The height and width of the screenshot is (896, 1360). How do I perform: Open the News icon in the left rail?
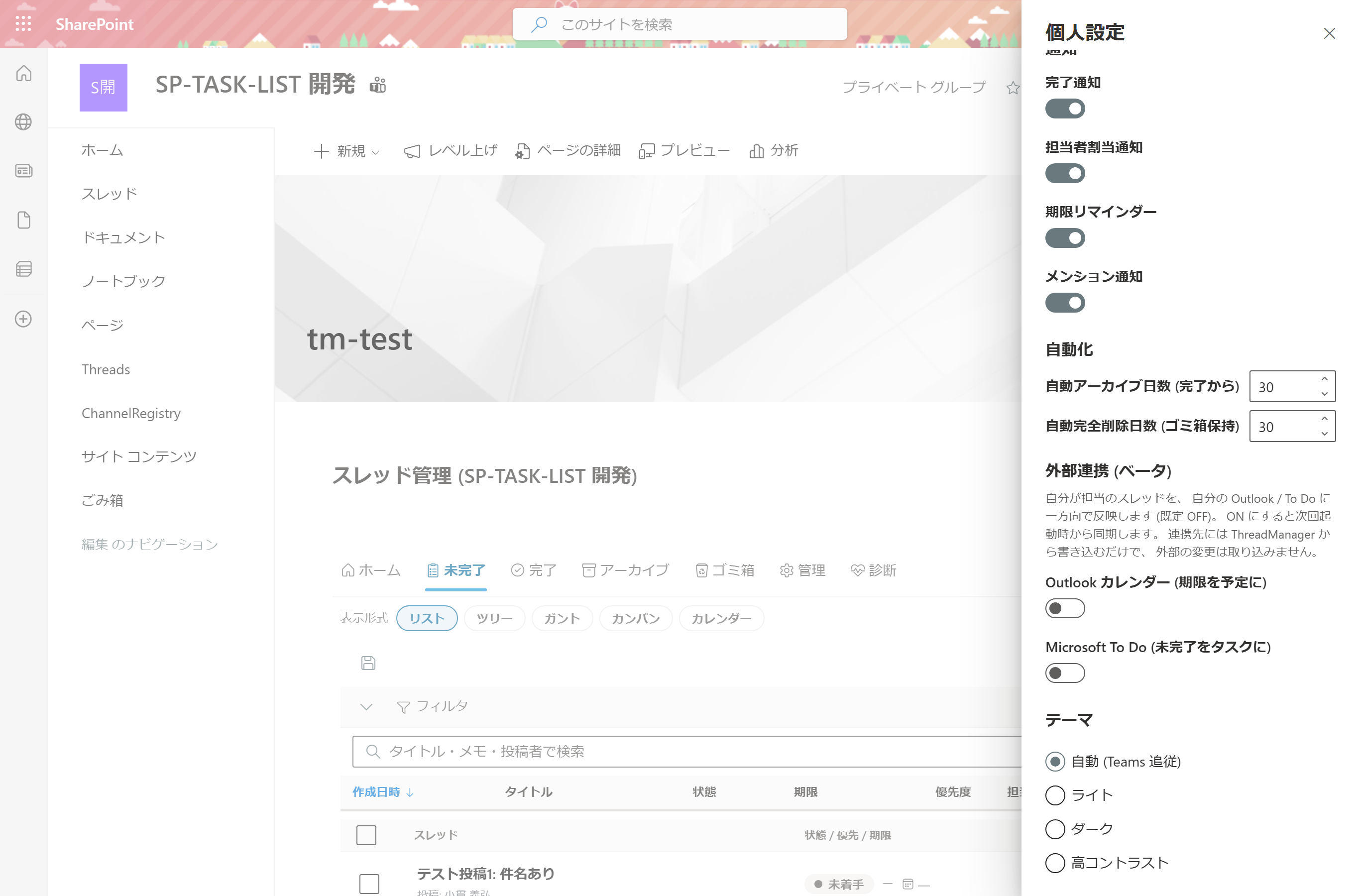pos(23,171)
